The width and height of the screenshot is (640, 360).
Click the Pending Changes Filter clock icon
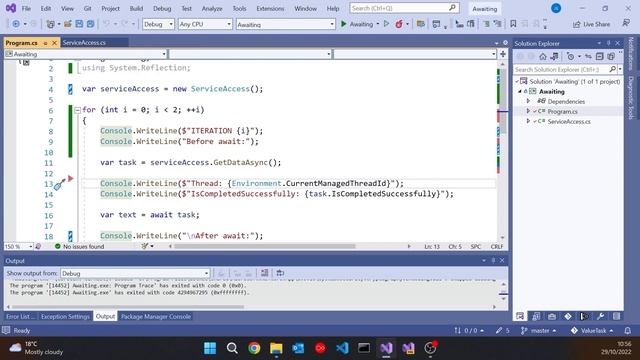571,56
